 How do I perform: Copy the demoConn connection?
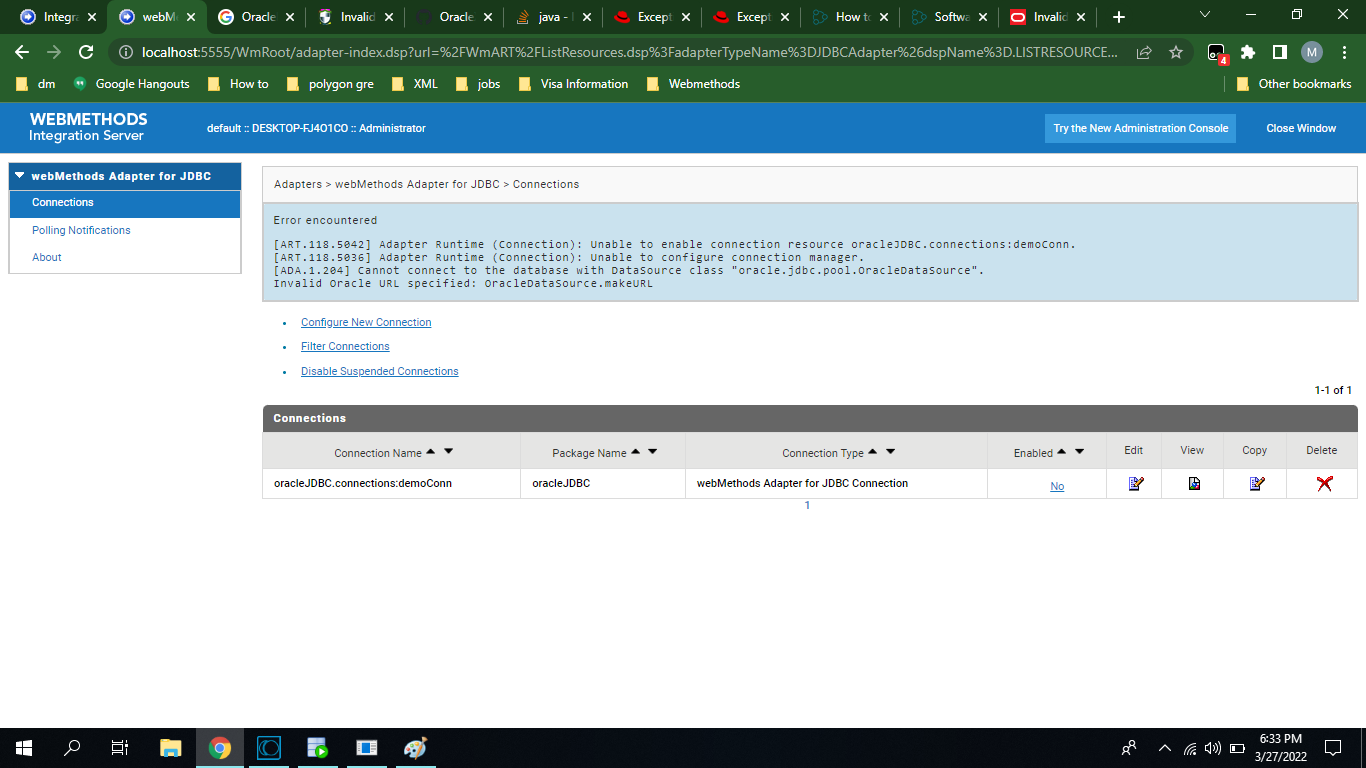tap(1257, 484)
